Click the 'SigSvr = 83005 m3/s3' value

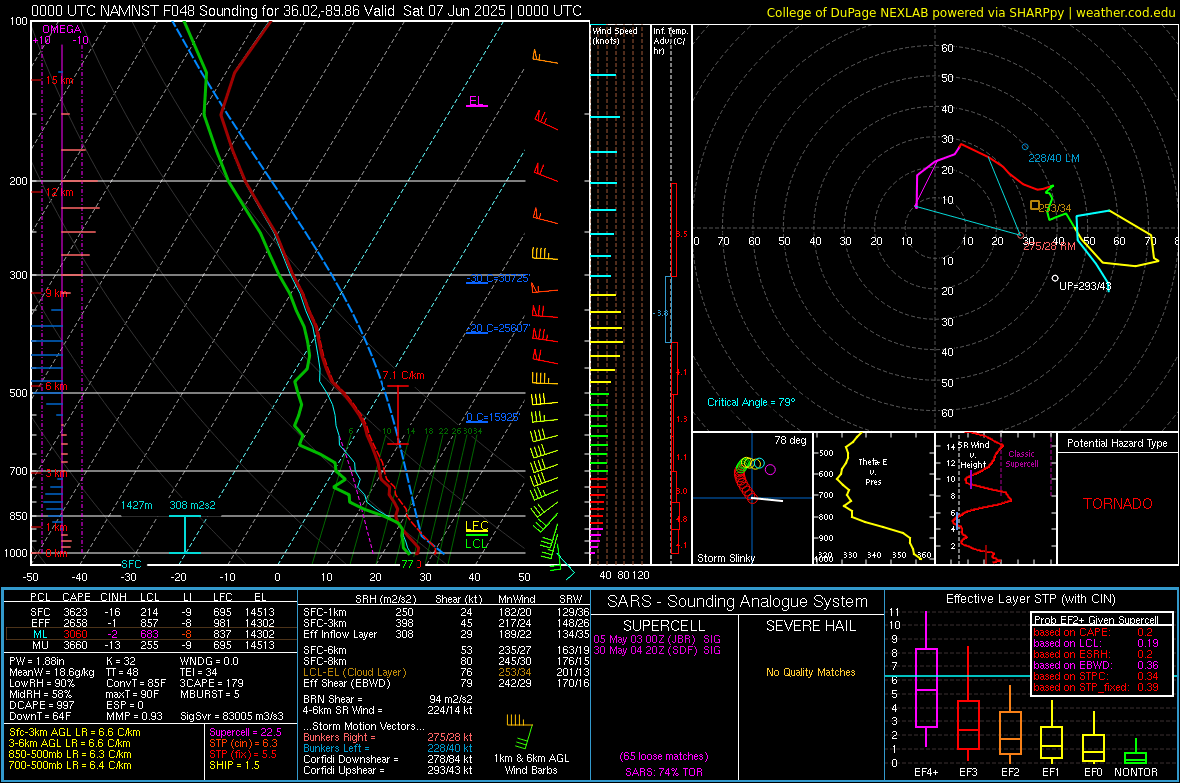(x=232, y=716)
